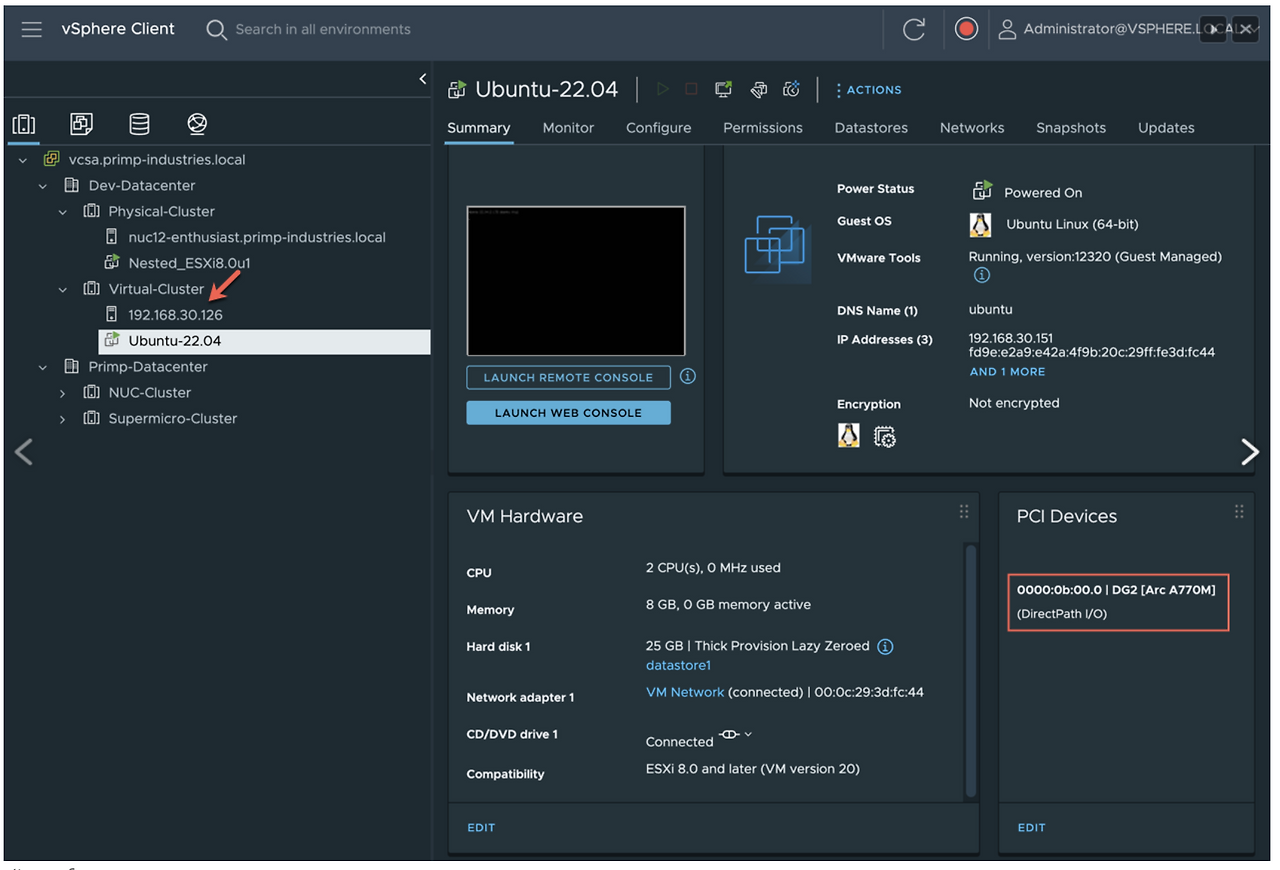Switch to the Networks tab
The height and width of the screenshot is (870, 1280).
point(972,128)
